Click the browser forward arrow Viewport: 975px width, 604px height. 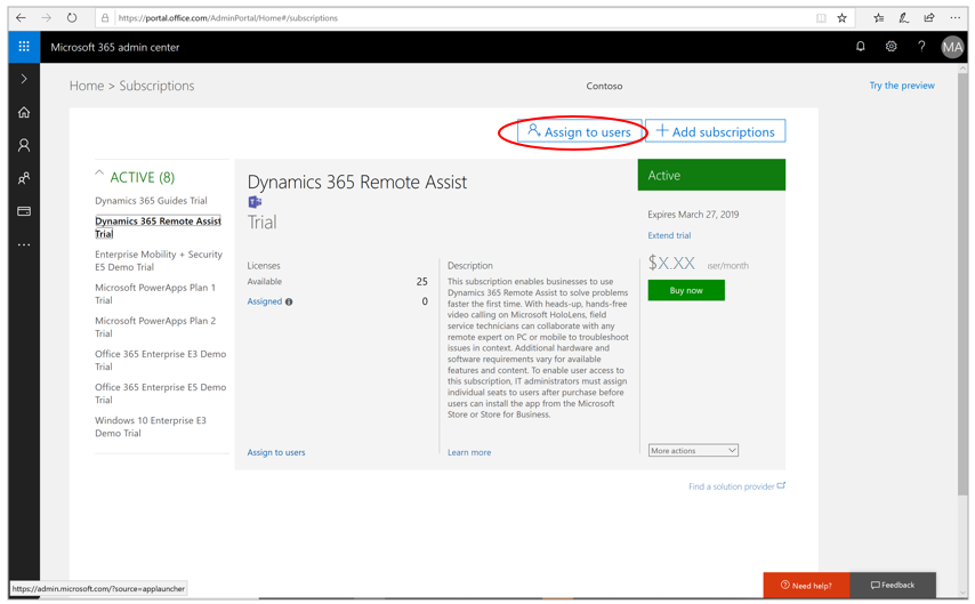tap(46, 18)
